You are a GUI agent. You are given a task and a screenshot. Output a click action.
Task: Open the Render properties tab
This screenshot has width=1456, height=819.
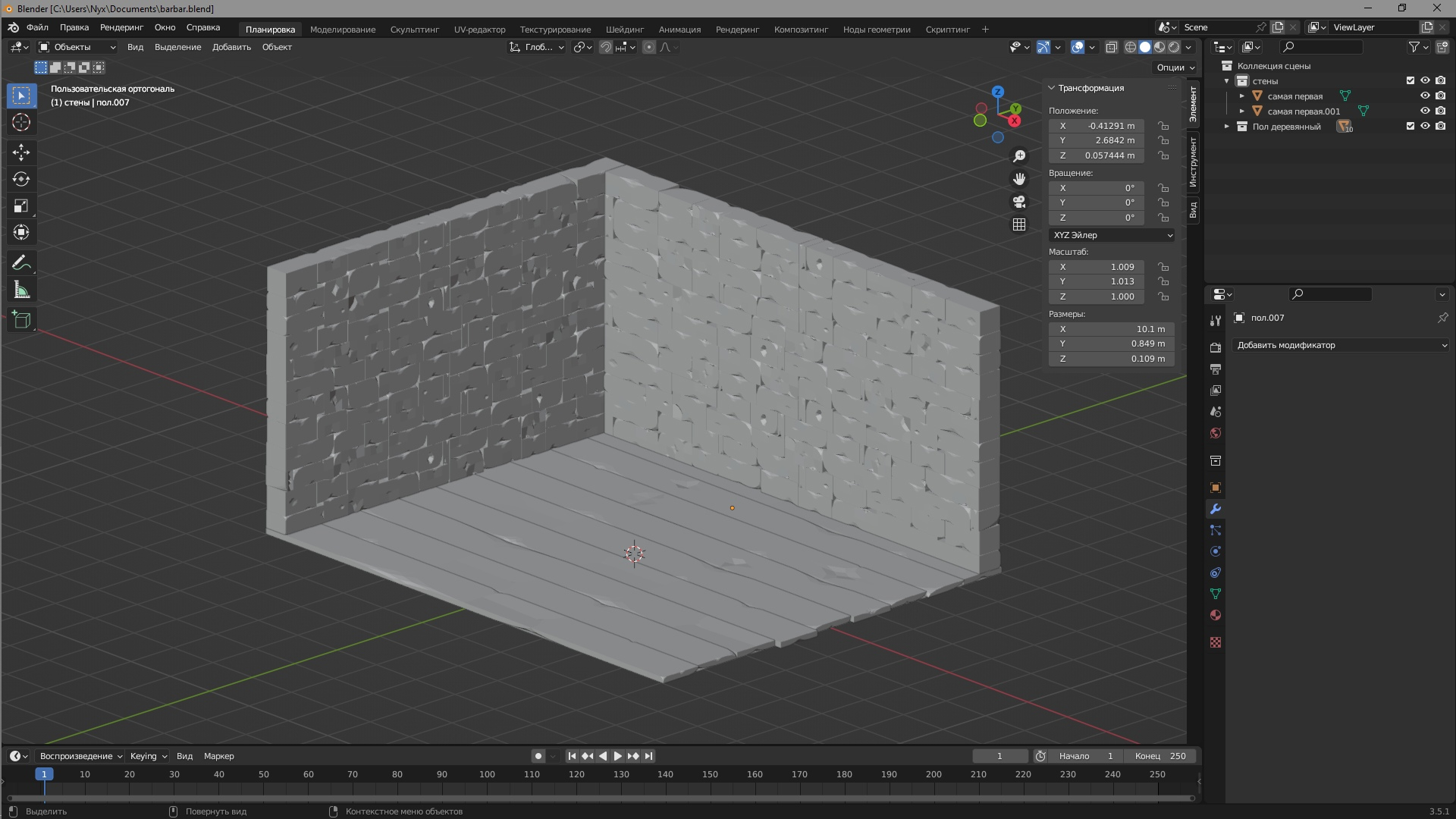[x=1216, y=347]
